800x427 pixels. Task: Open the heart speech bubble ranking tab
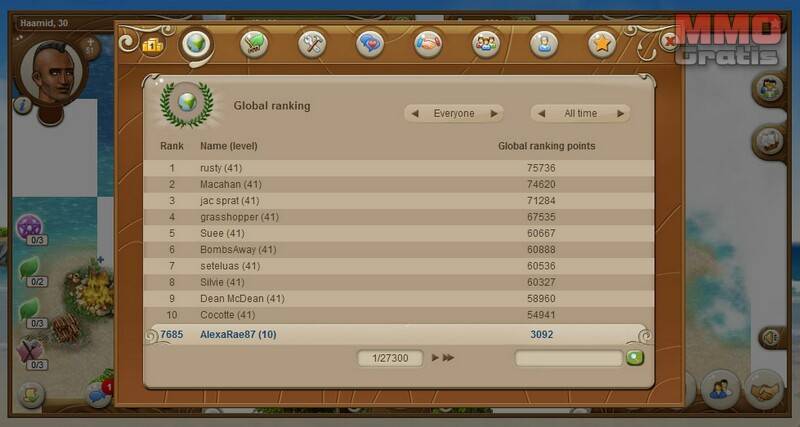point(370,44)
